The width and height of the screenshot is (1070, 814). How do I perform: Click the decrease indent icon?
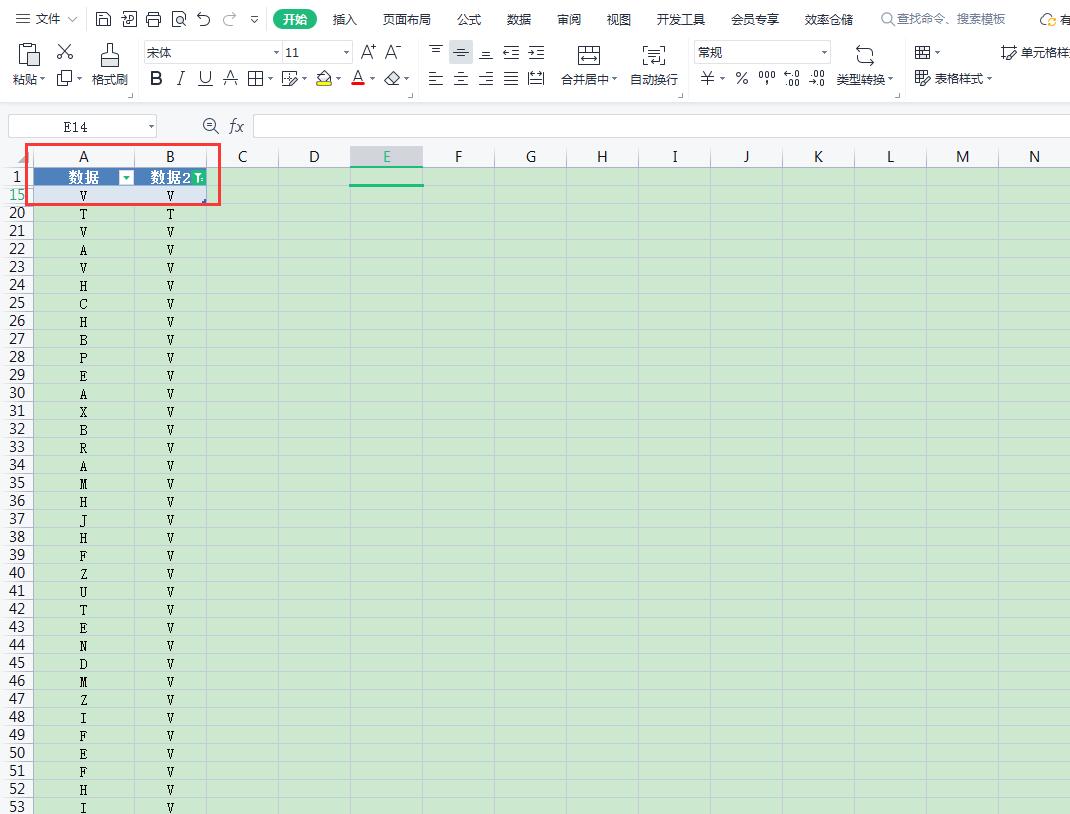pyautogui.click(x=511, y=52)
